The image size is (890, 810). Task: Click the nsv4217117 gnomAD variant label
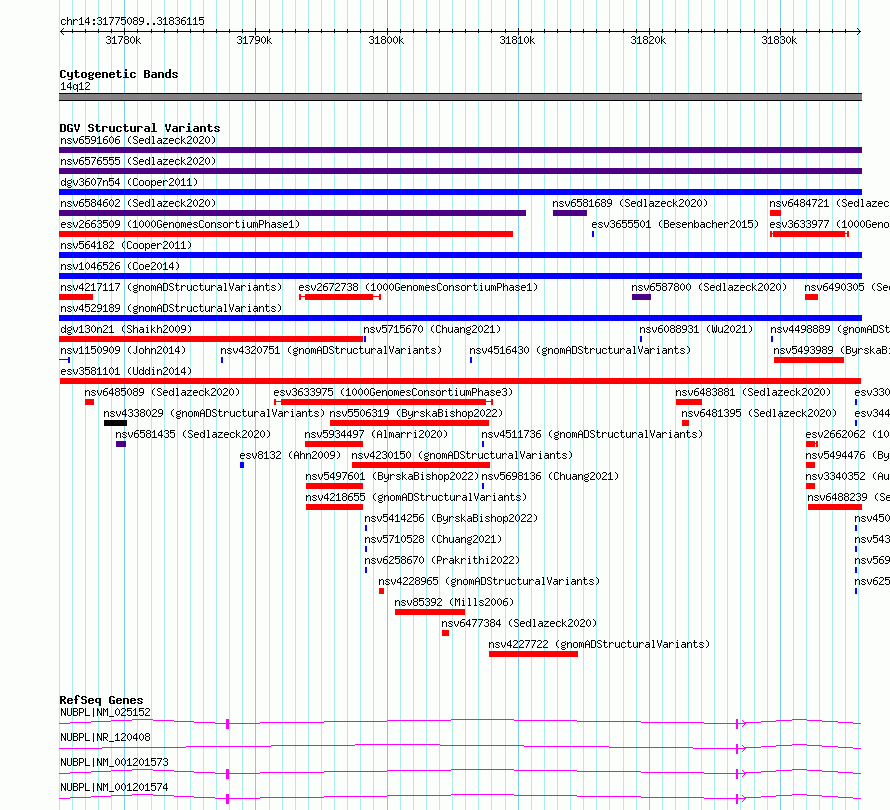point(171,287)
